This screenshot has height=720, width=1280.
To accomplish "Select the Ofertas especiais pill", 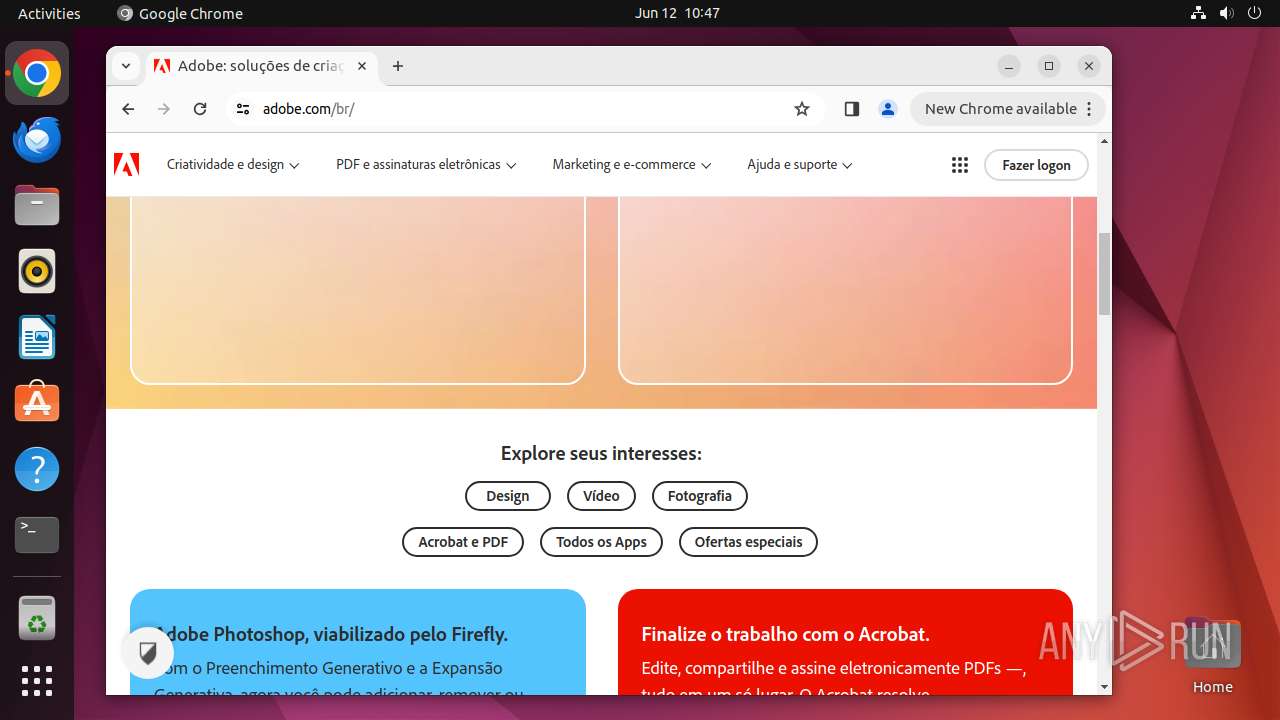I will [x=748, y=542].
